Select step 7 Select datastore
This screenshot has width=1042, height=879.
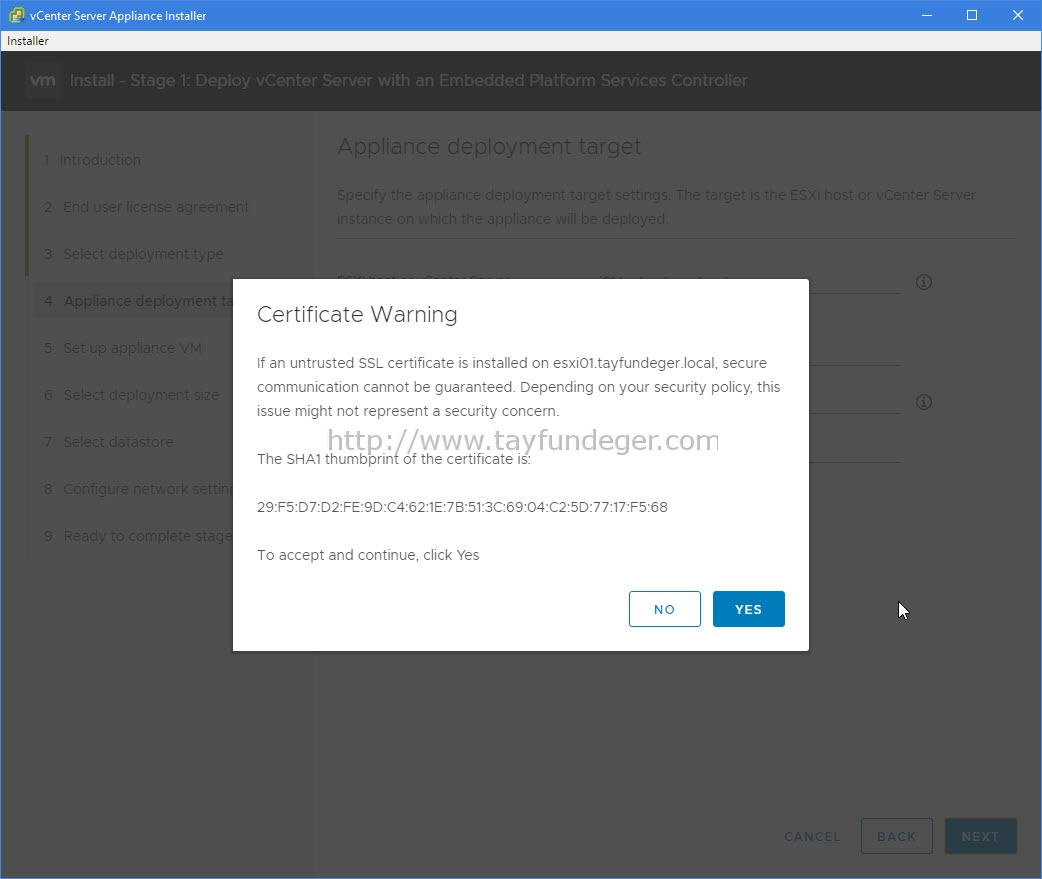[x=108, y=442]
